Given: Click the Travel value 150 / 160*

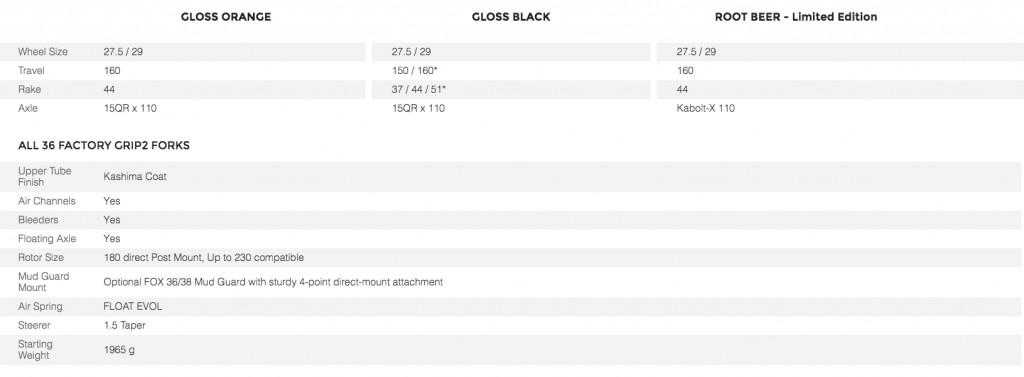Looking at the screenshot, I should (414, 71).
